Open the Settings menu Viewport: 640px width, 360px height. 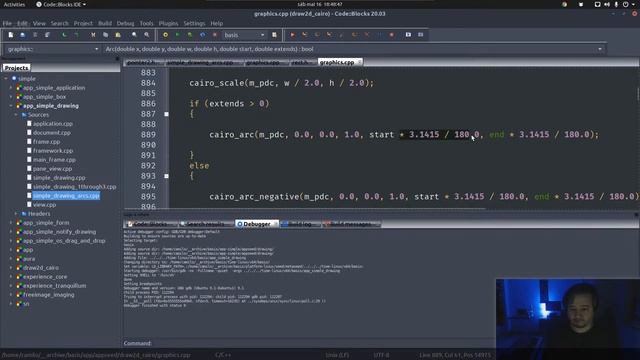(x=194, y=23)
